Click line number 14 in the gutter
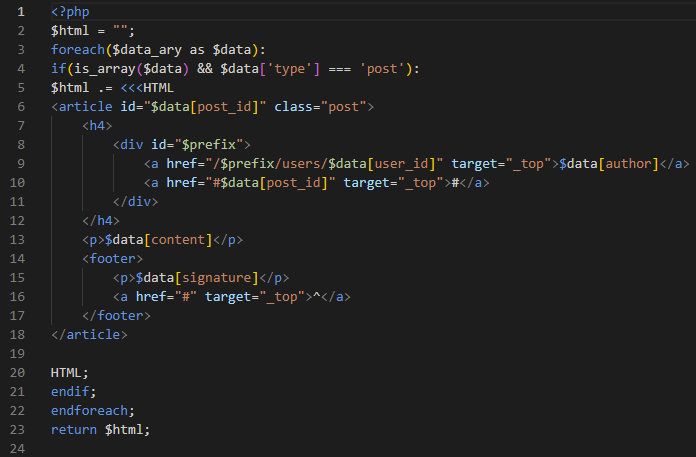The image size is (696, 457). (17, 259)
